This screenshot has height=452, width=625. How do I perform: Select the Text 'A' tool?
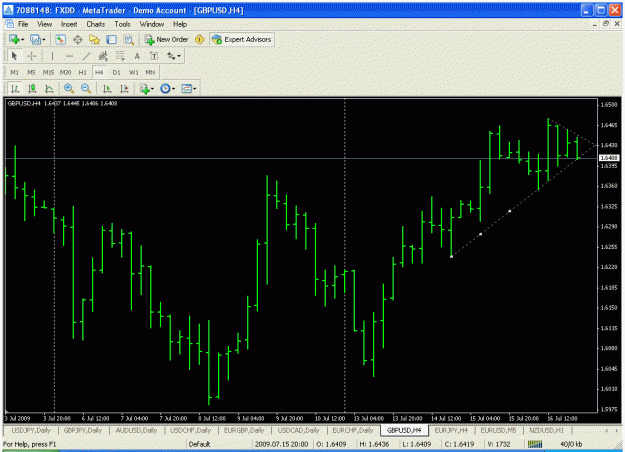[137, 56]
